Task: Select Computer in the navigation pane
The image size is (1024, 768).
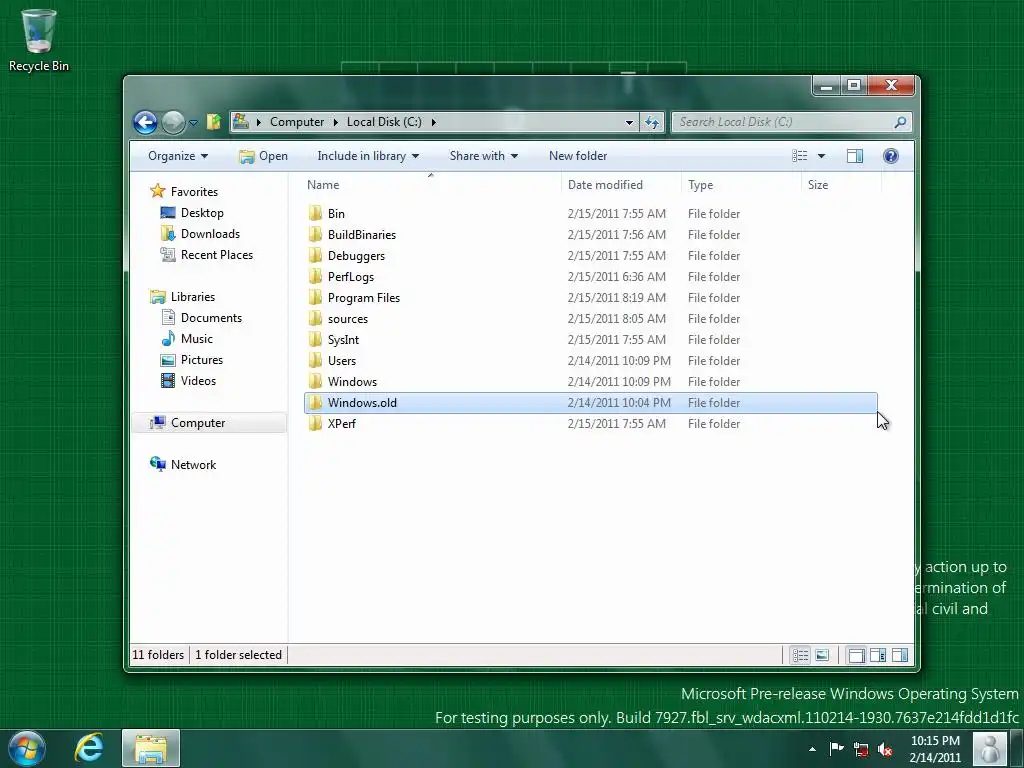Action: point(198,423)
